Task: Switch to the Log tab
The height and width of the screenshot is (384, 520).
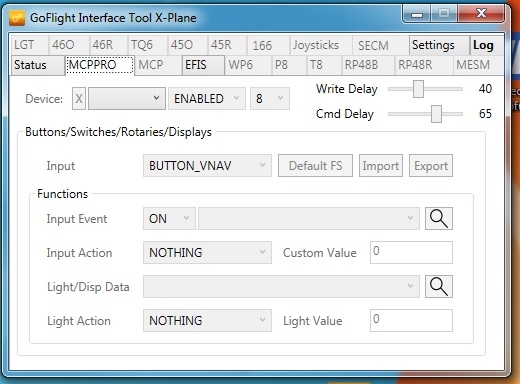Action: (x=487, y=45)
